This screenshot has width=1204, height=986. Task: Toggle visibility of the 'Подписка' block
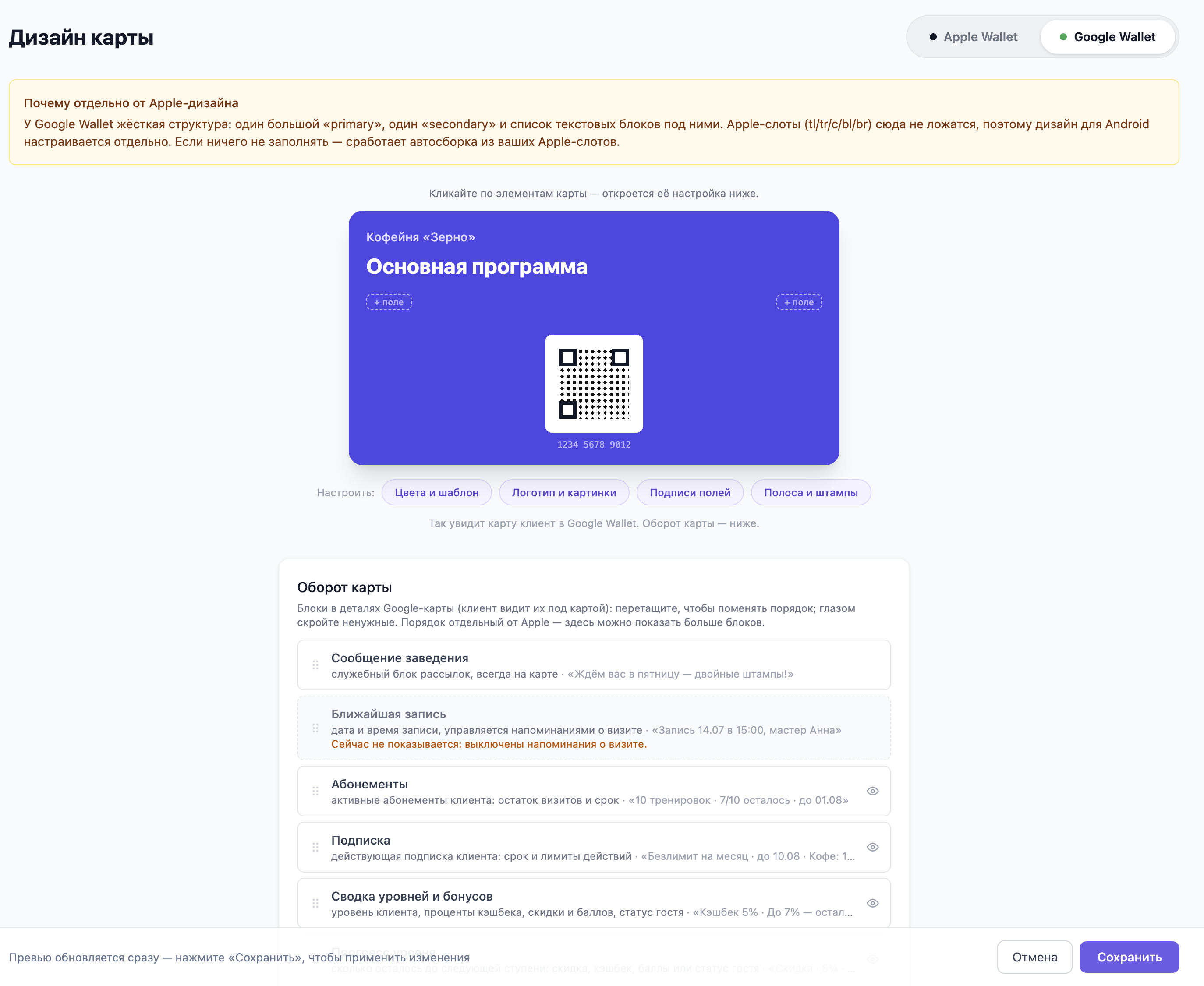[873, 847]
